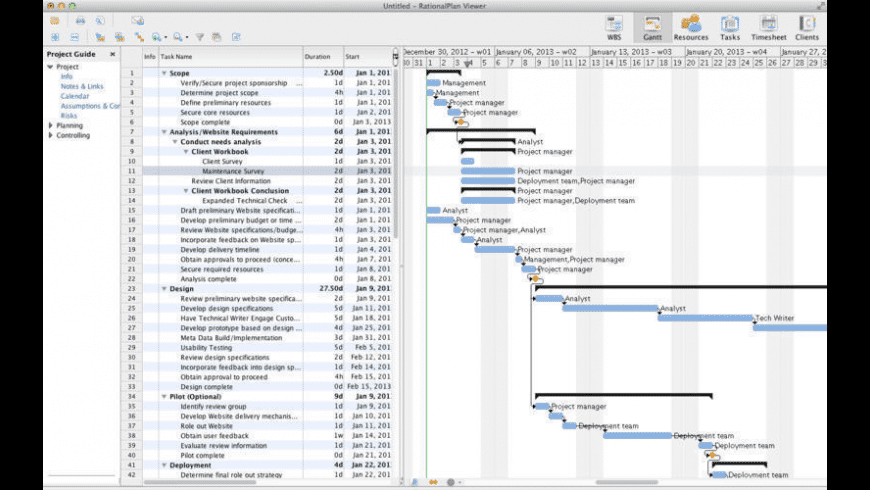Open Notes & Links in Project Guide
The image size is (870, 490).
tap(81, 86)
